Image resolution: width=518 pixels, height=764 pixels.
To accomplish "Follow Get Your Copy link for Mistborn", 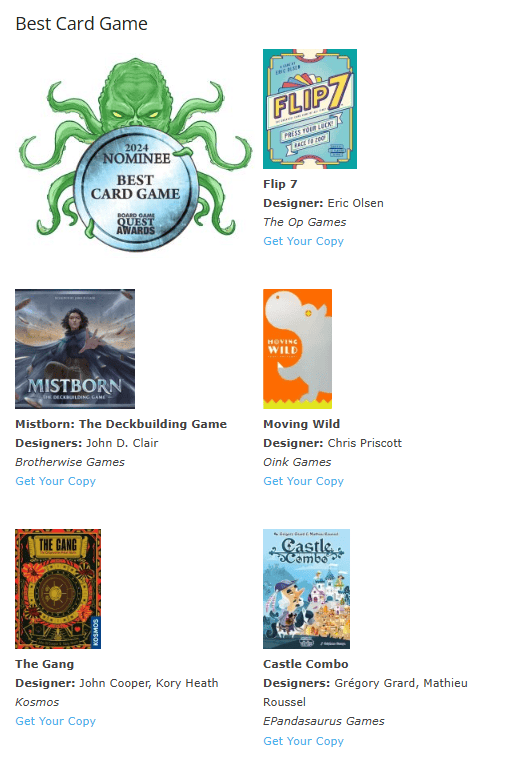I will pyautogui.click(x=56, y=481).
